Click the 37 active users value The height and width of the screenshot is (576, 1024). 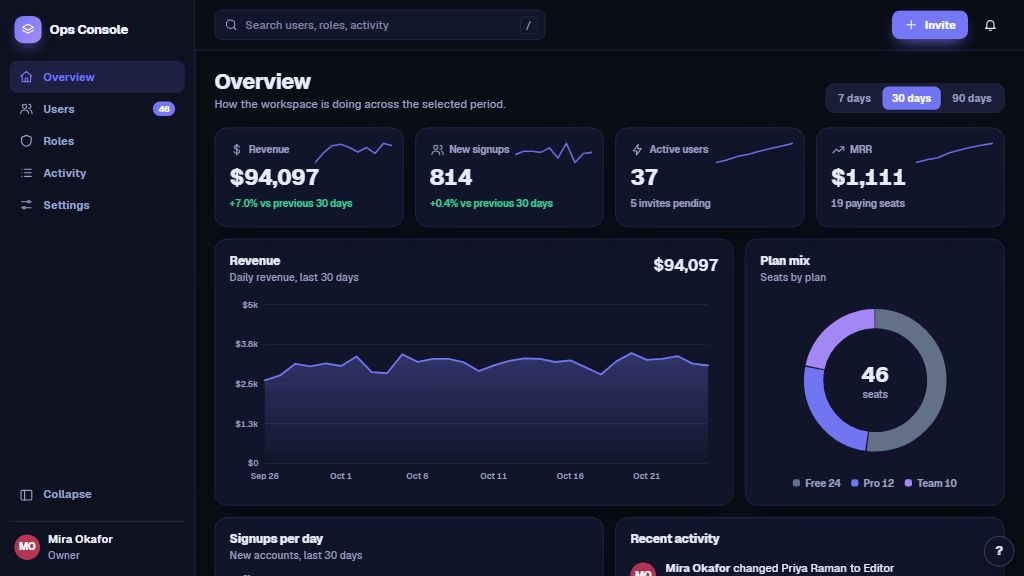tap(644, 177)
